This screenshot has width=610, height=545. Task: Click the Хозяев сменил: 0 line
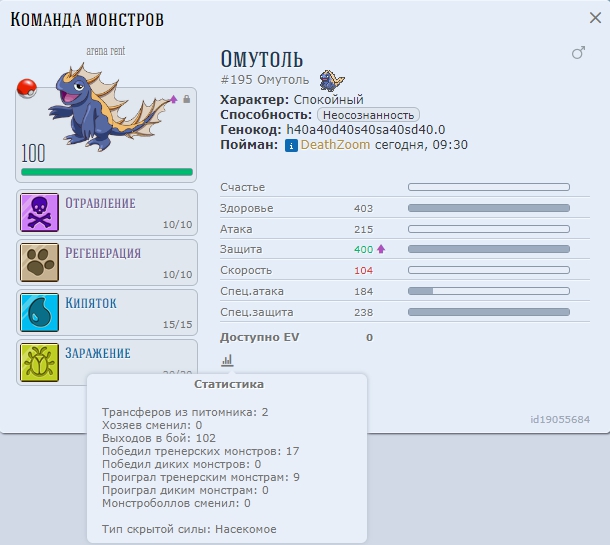coord(152,425)
